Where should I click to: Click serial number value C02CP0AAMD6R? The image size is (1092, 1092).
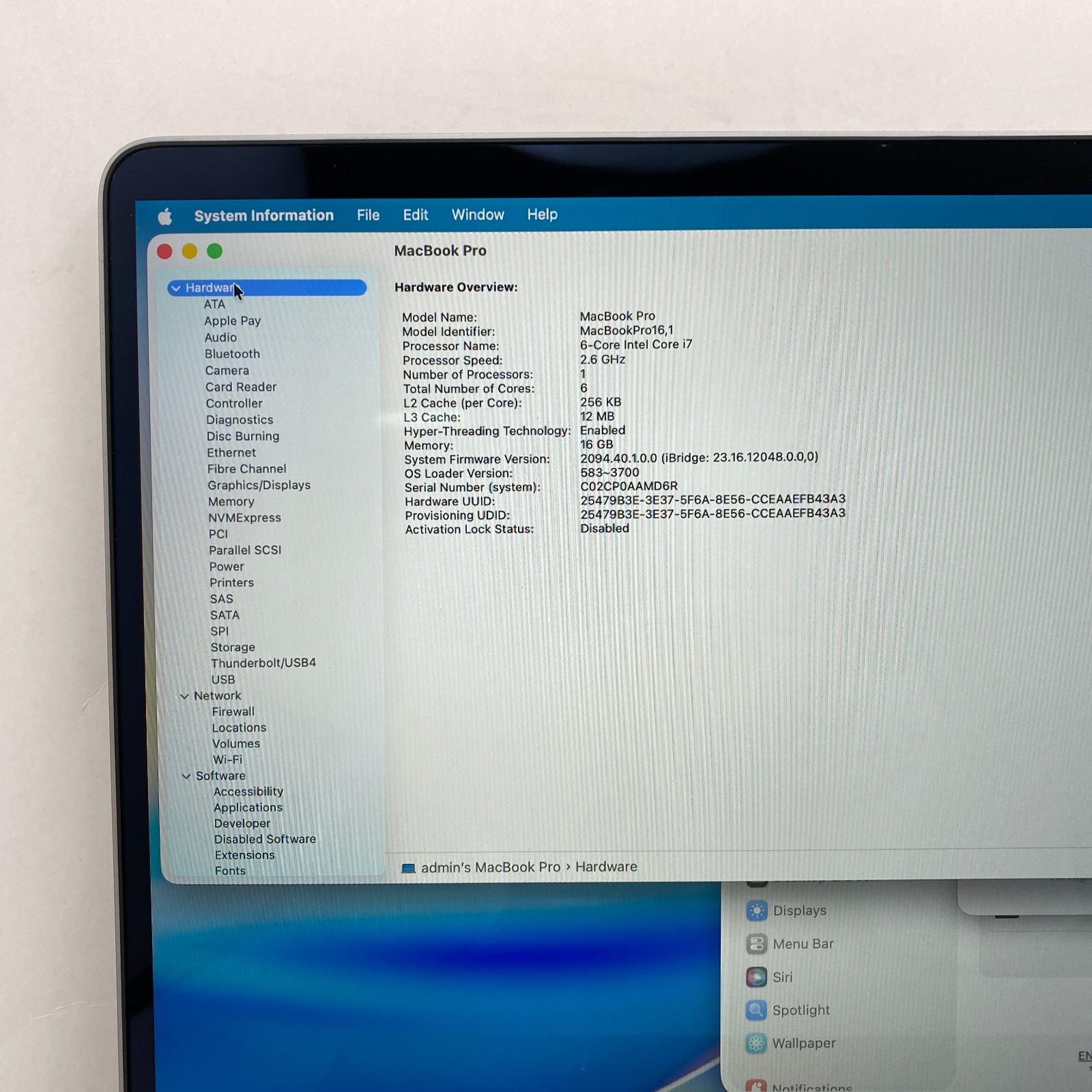629,486
